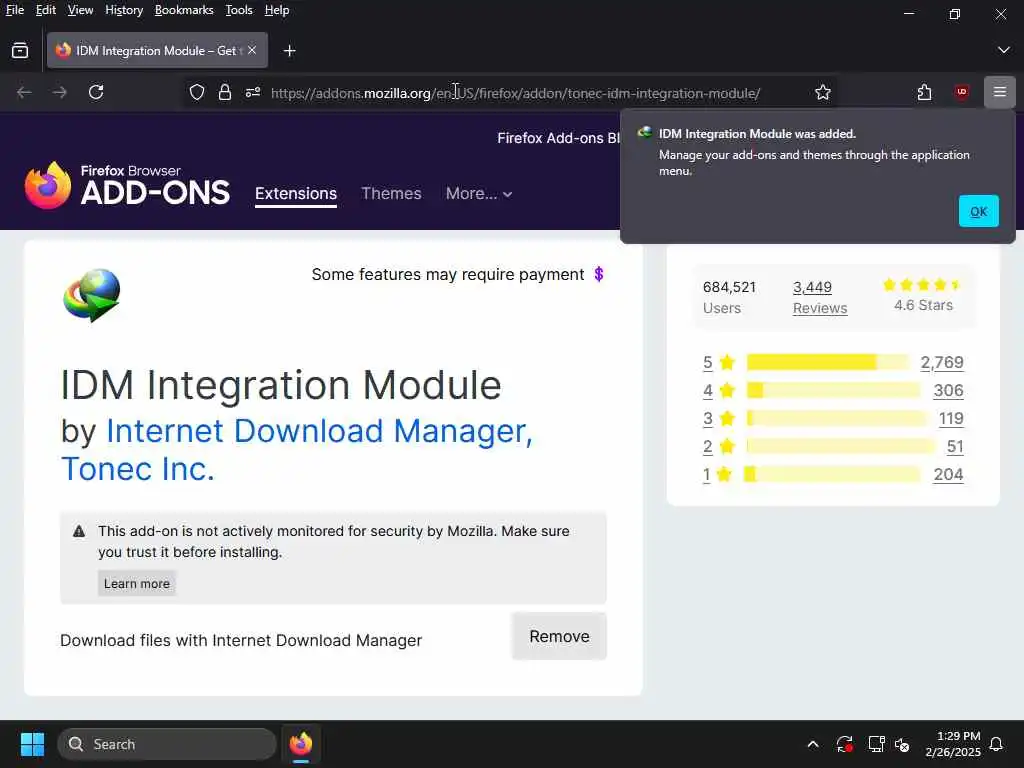Viewport: 1024px width, 768px height.
Task: Open the Help menu
Action: [x=277, y=10]
